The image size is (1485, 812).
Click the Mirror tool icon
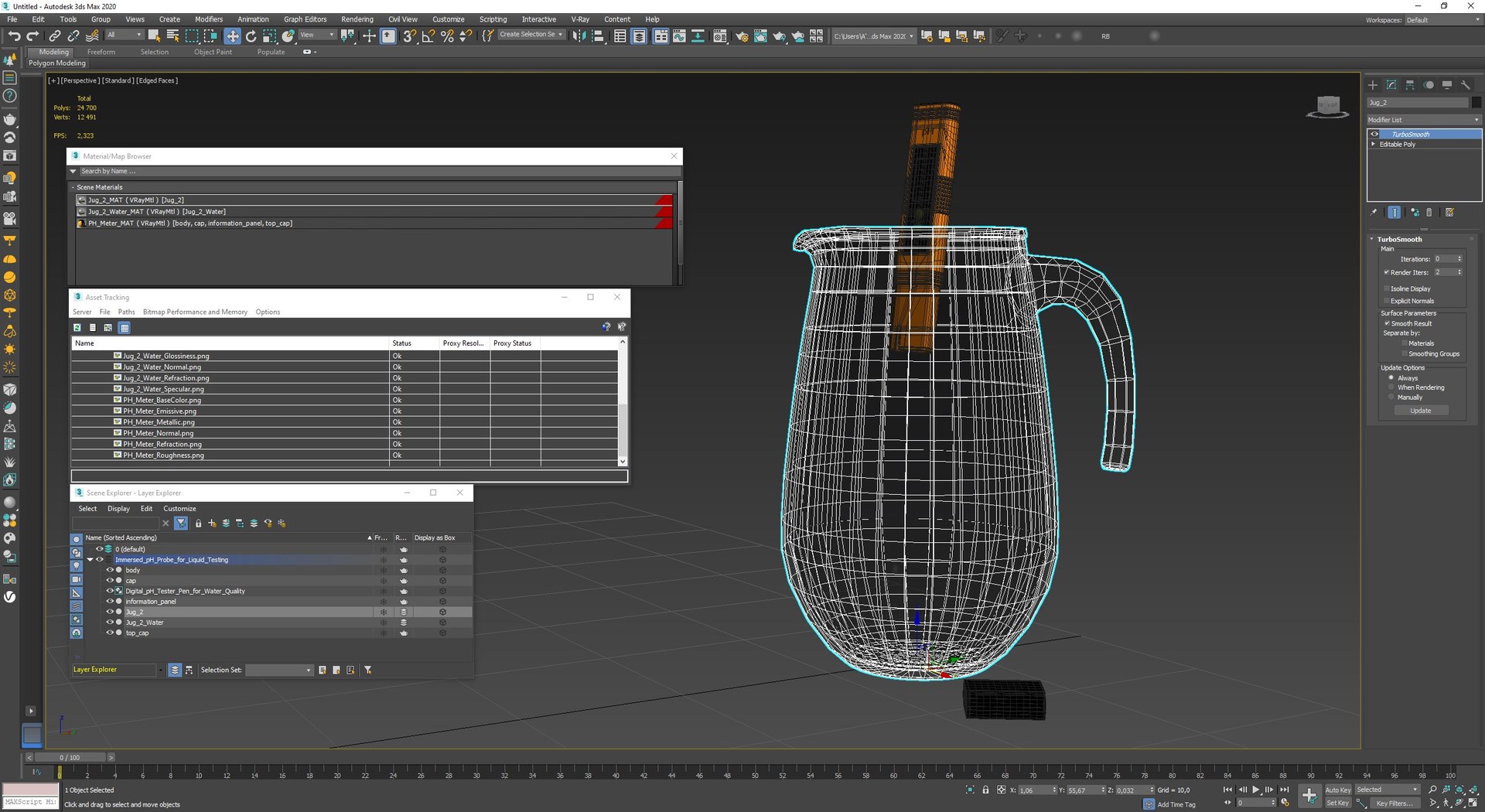pyautogui.click(x=579, y=36)
